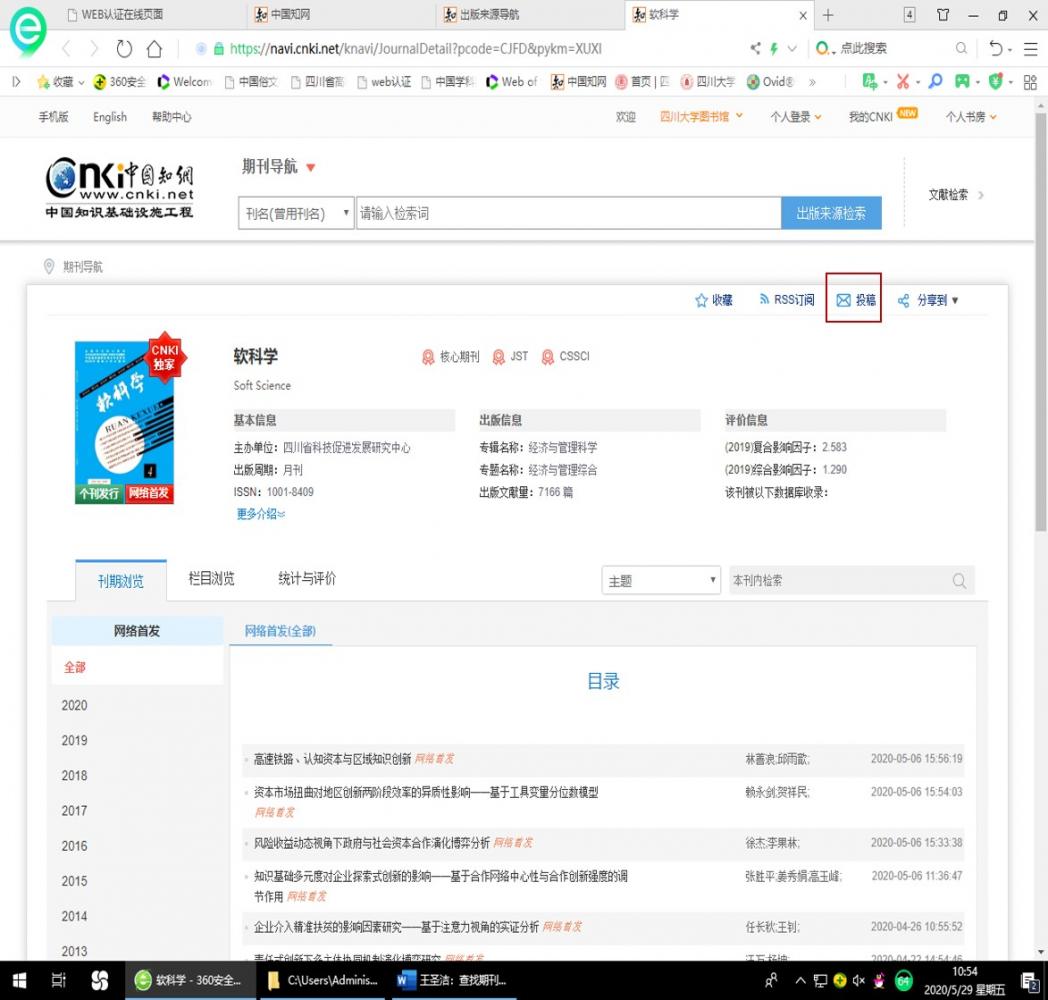This screenshot has width=1048, height=1000.
Task: Click the share icon in the address bar
Action: [x=755, y=48]
